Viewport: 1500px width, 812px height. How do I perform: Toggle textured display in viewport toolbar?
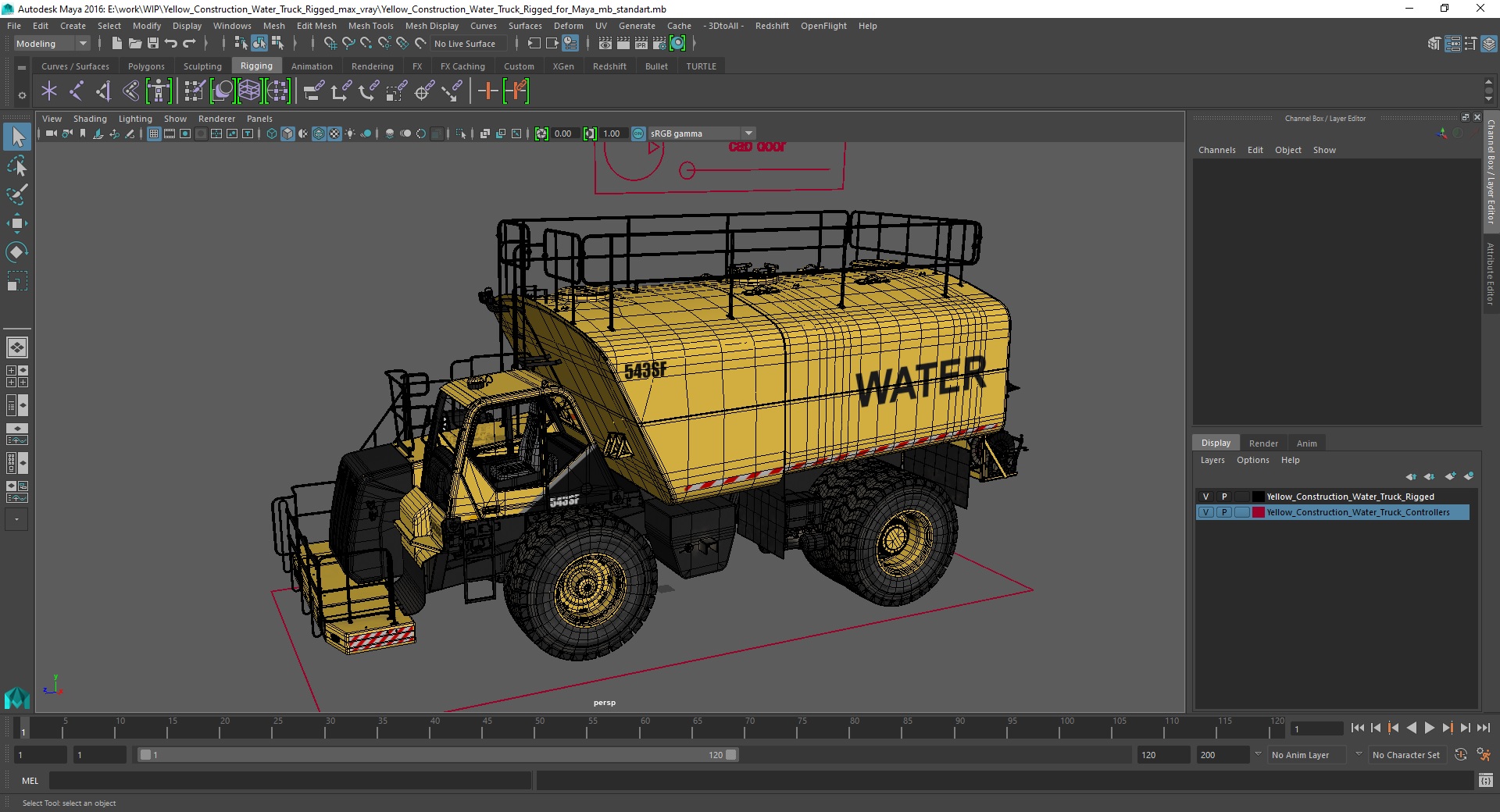pyautogui.click(x=334, y=134)
